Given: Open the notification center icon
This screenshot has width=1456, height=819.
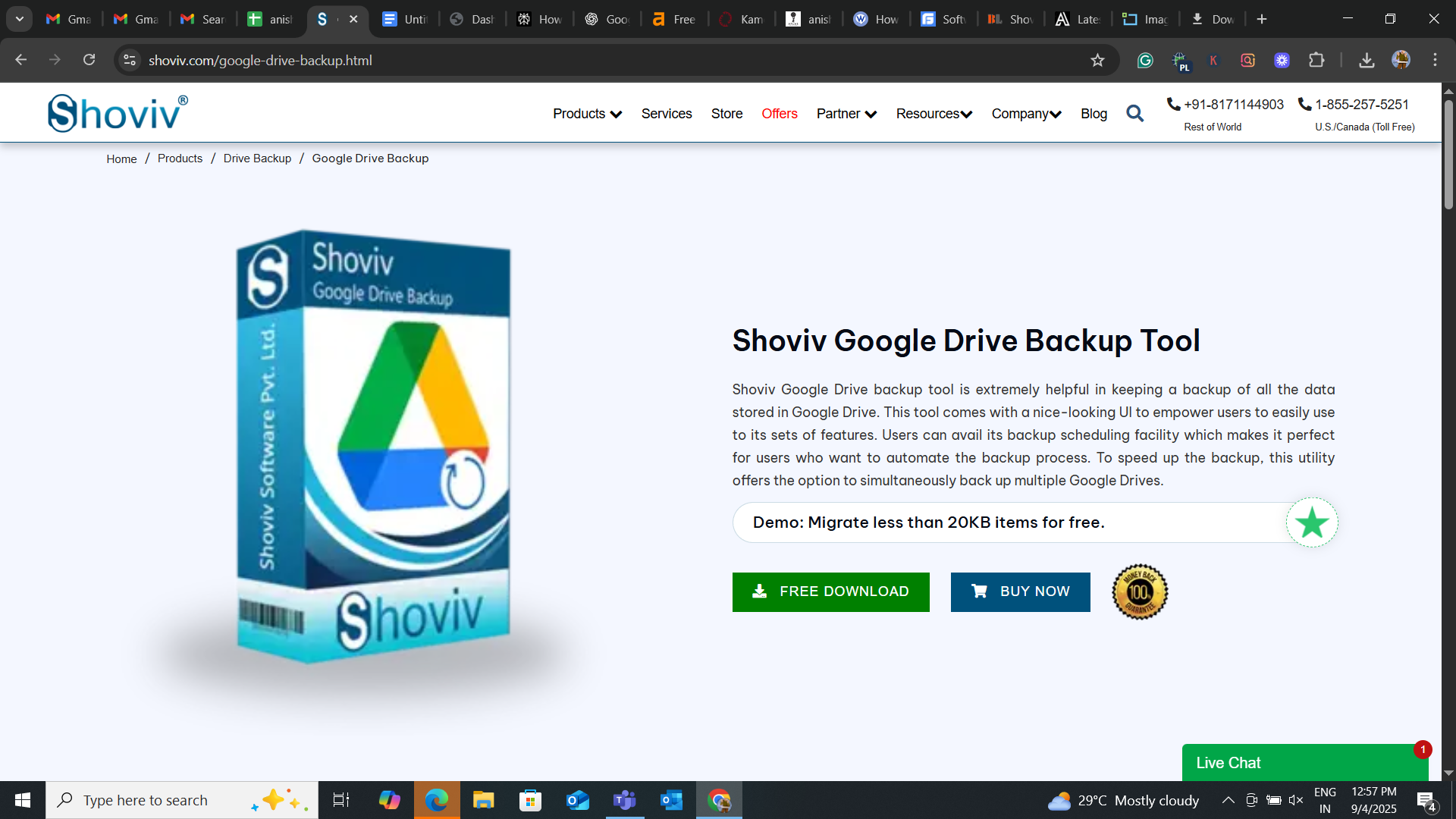Looking at the screenshot, I should [1426, 801].
